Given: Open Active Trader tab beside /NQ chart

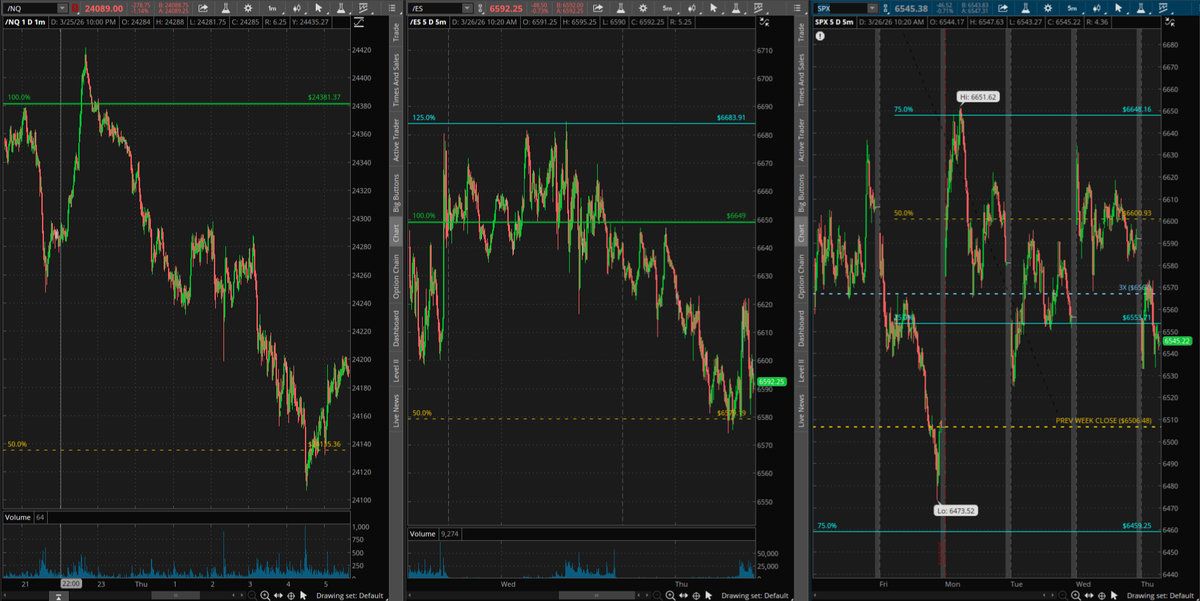Looking at the screenshot, I should (x=396, y=140).
